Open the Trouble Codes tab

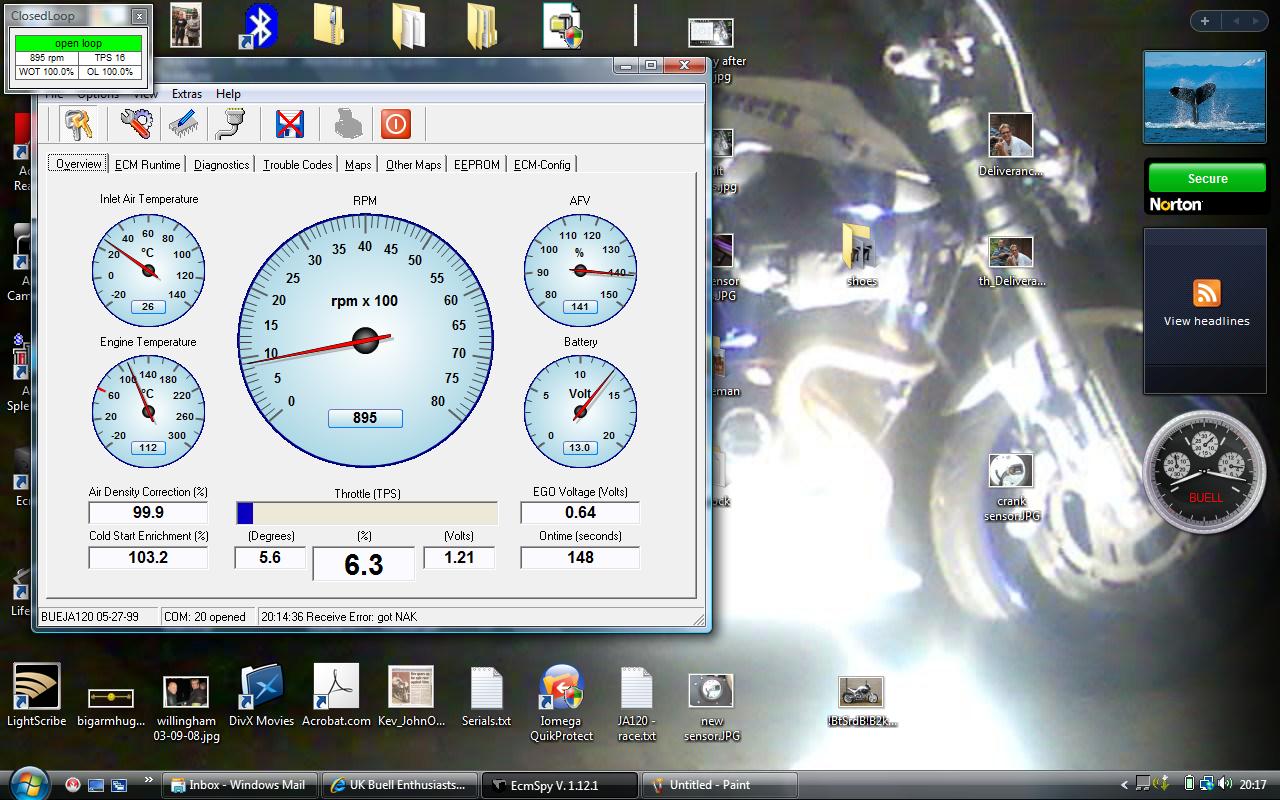297,165
